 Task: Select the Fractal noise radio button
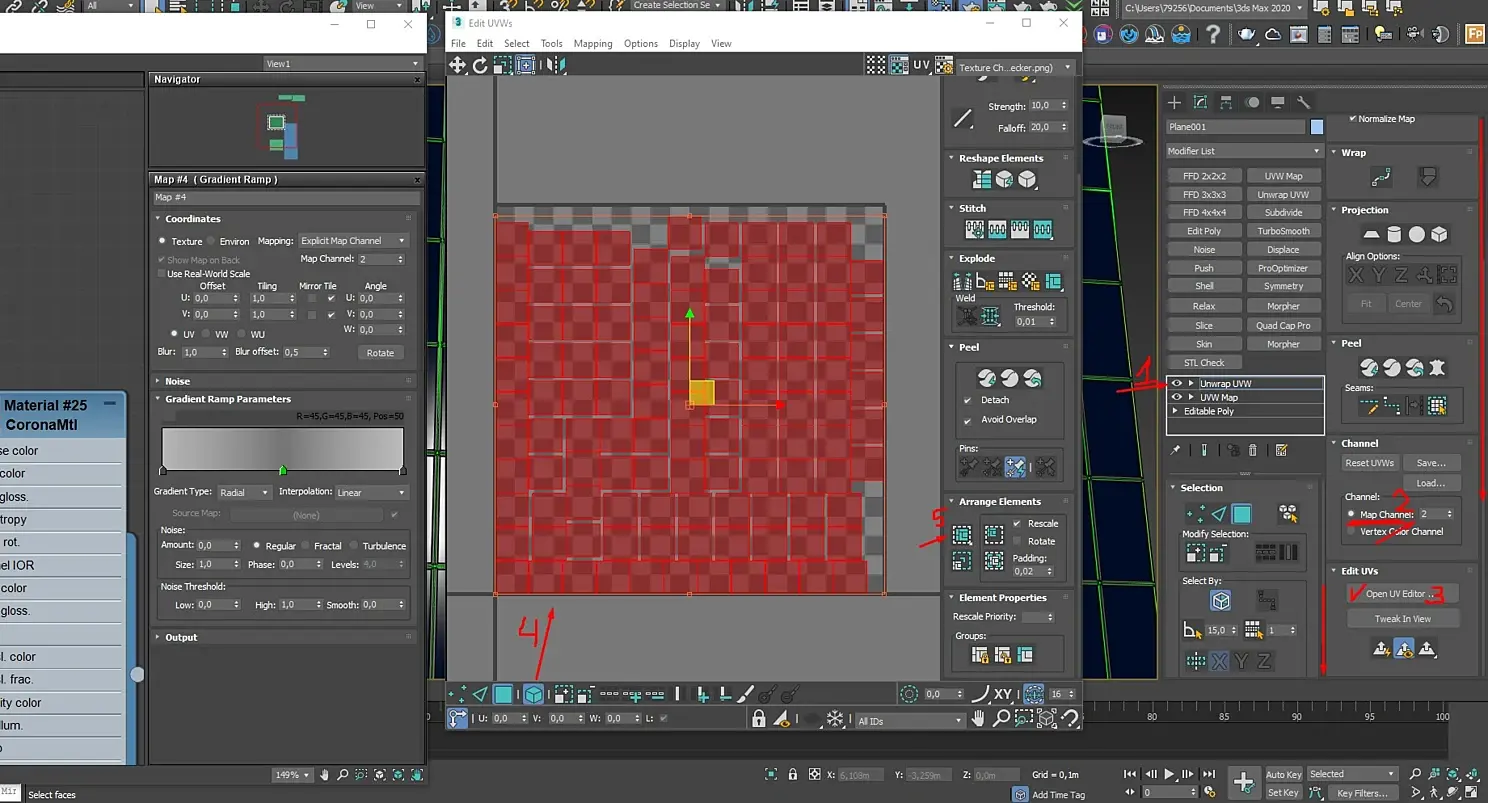point(306,546)
